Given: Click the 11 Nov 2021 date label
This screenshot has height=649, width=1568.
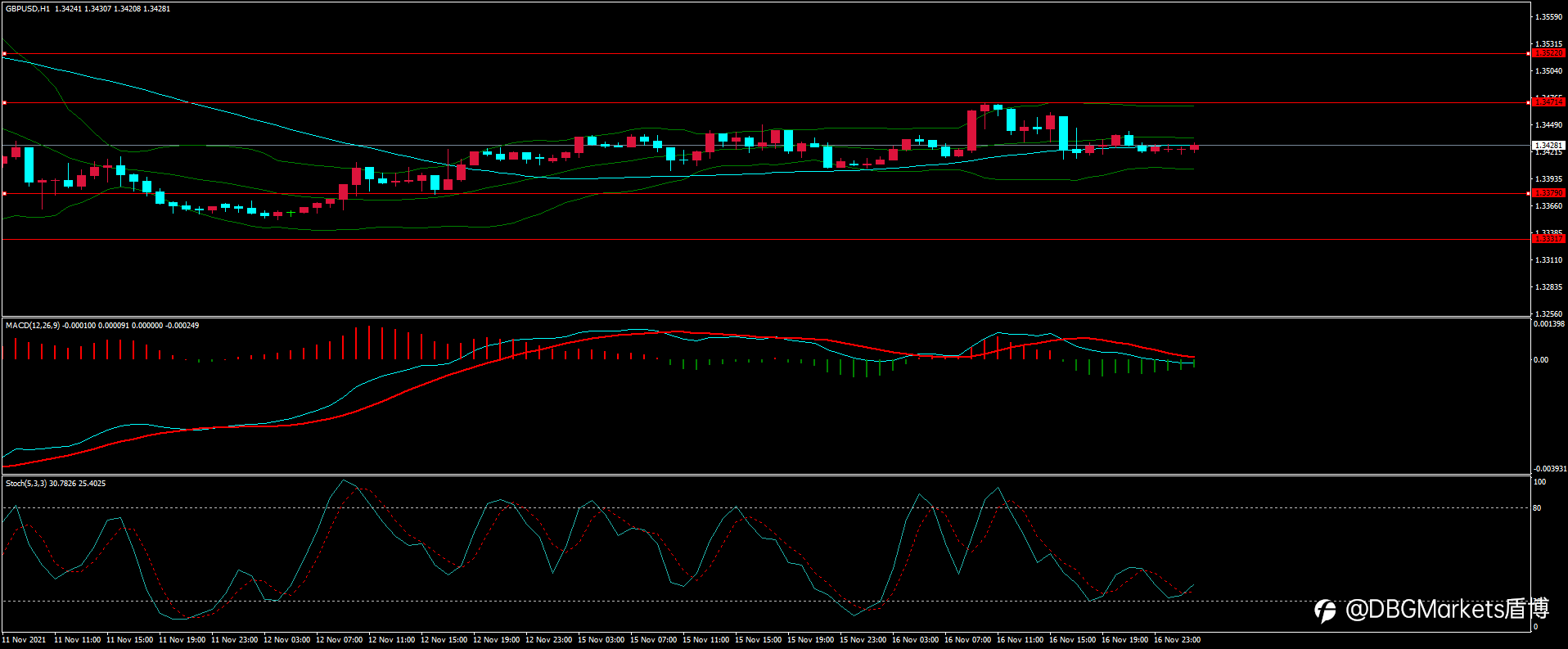Looking at the screenshot, I should (x=24, y=640).
